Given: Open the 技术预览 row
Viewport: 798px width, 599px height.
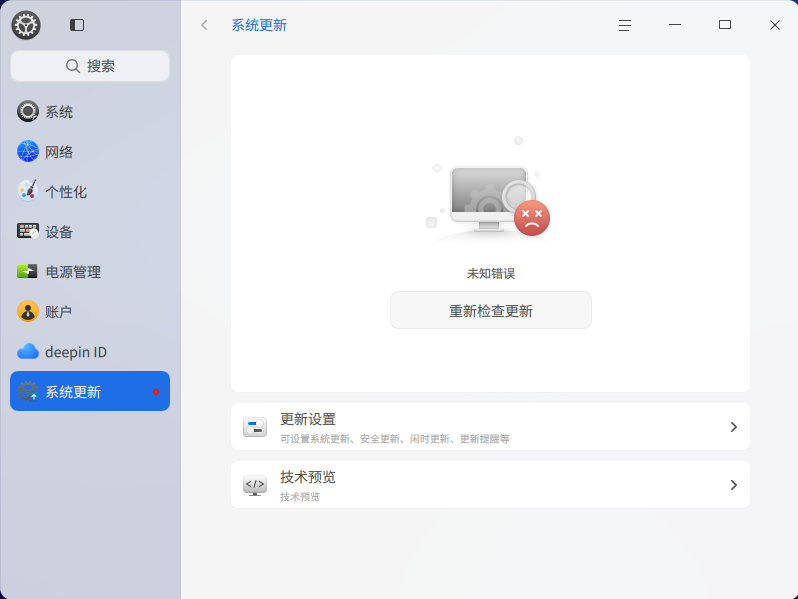Looking at the screenshot, I should (490, 484).
